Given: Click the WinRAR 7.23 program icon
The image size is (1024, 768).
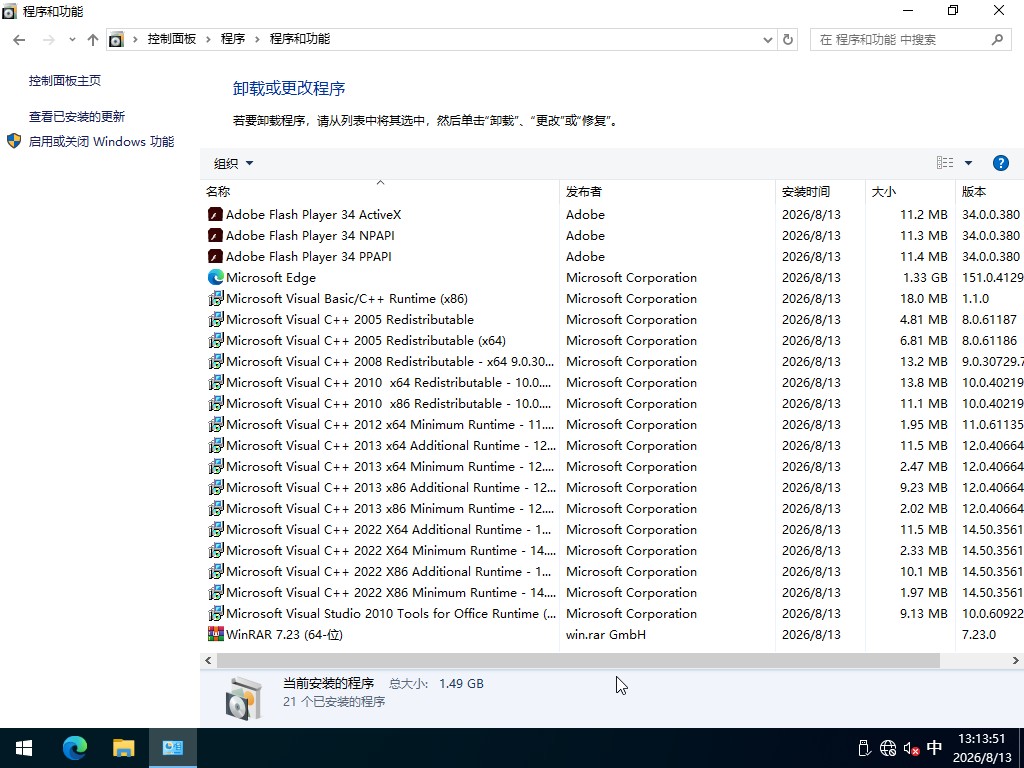Looking at the screenshot, I should pos(215,634).
